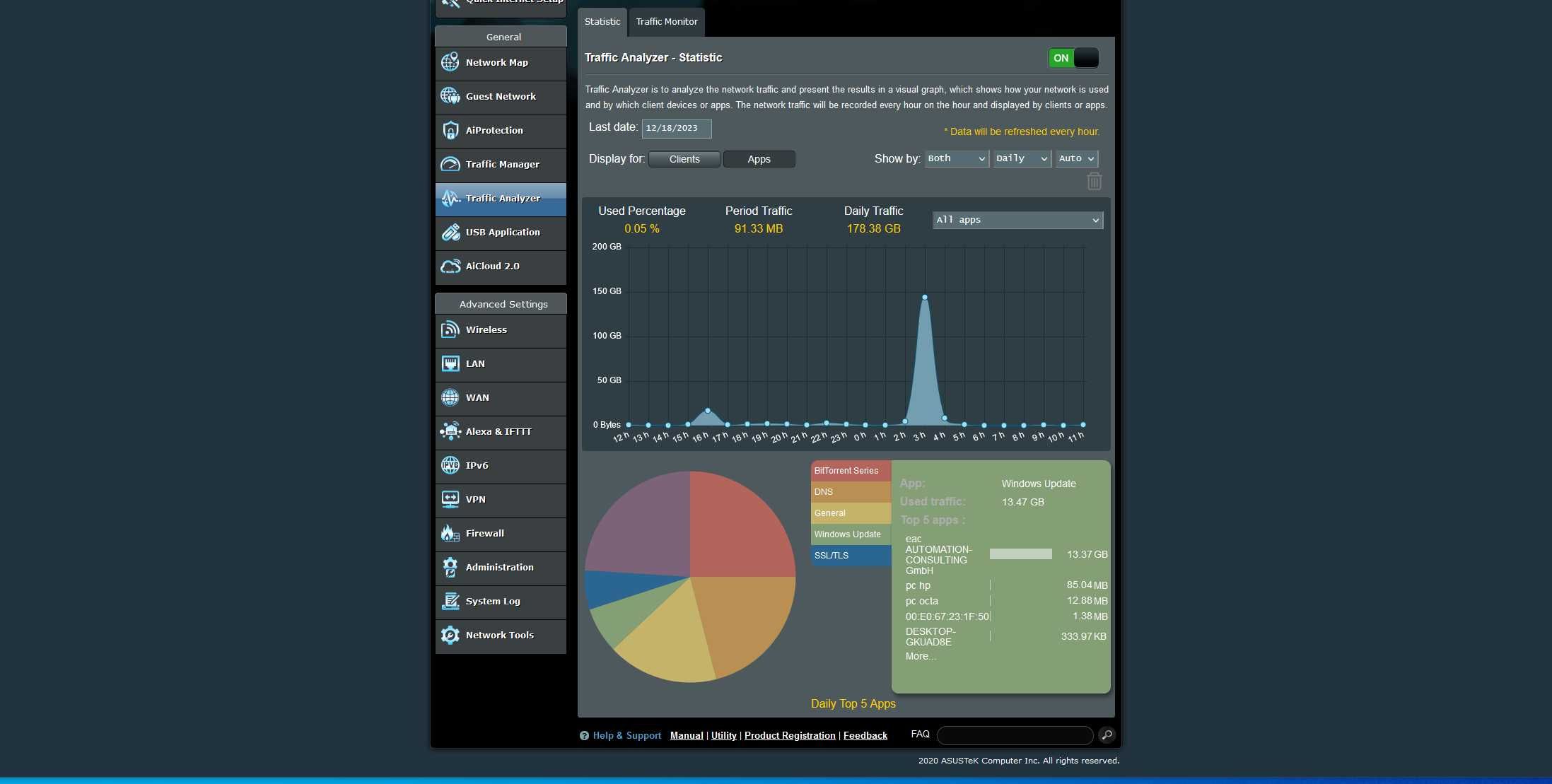Select the Windows Update legend swatch

point(851,534)
